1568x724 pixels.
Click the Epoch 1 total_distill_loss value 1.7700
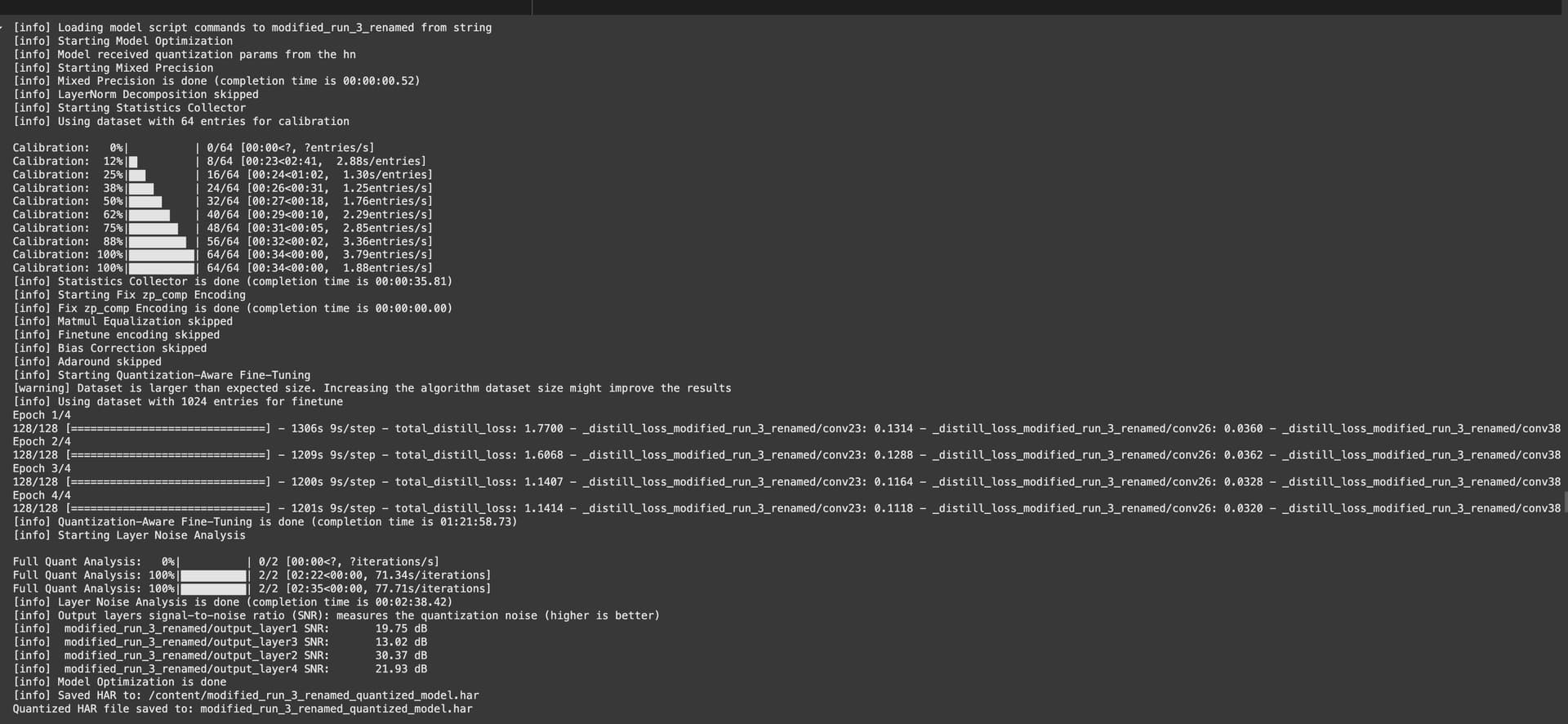[x=543, y=429]
